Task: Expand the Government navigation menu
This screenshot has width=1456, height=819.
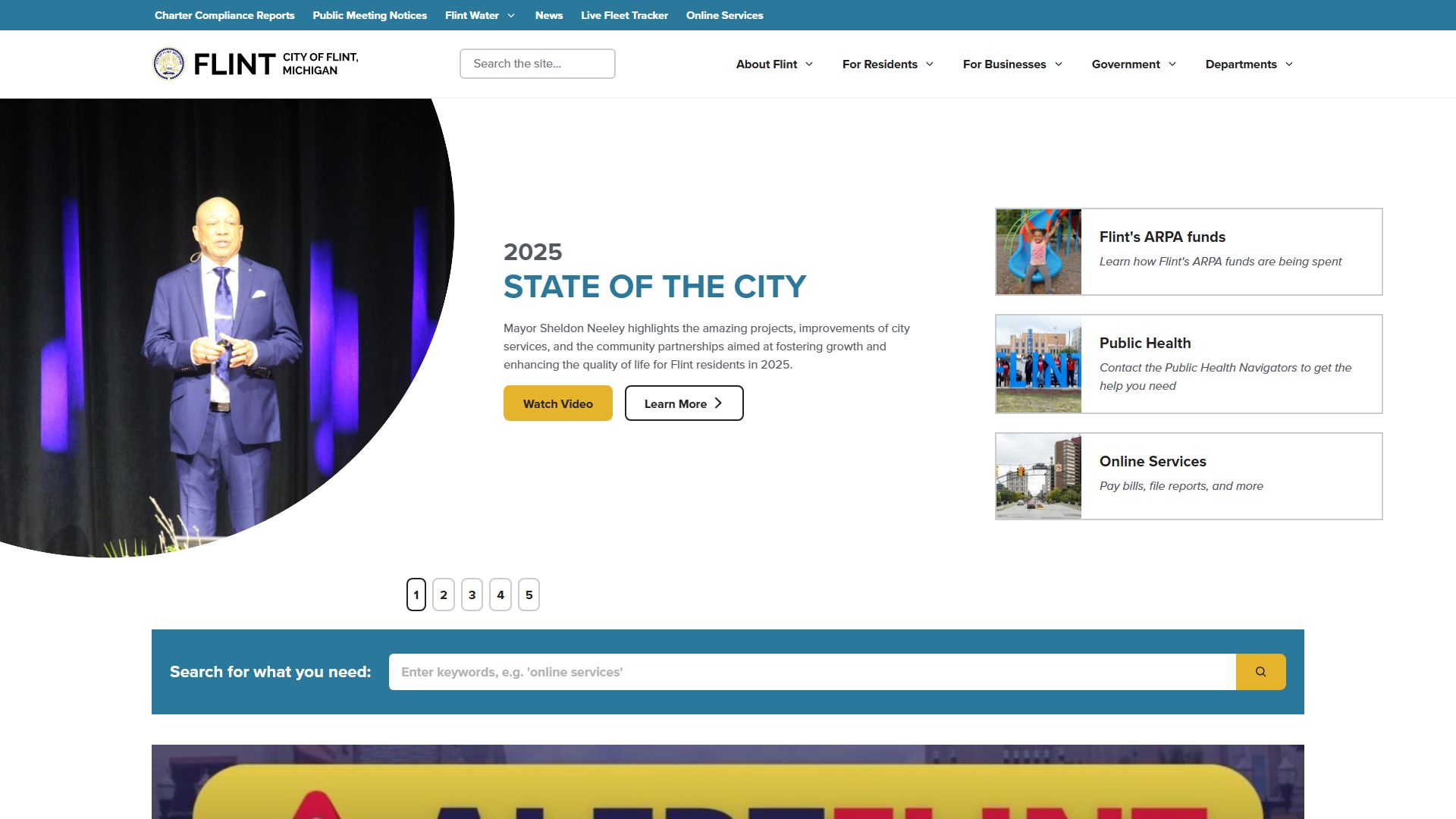Action: (1132, 64)
